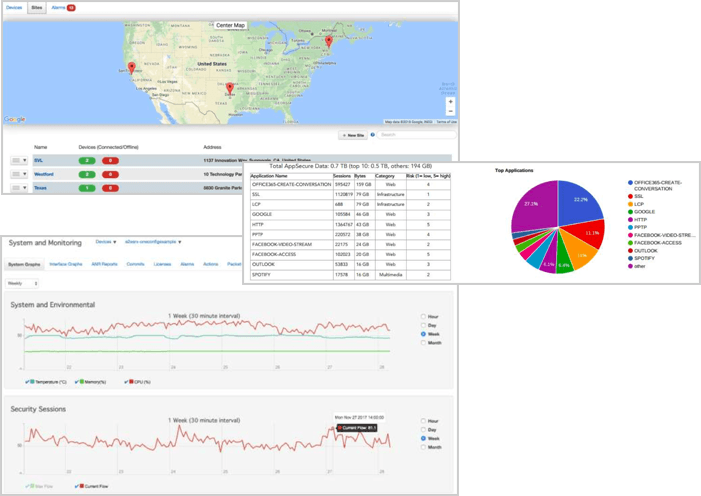Viewport: 701px width, 496px height.
Task: Zoom in the map with plus icon
Action: (450, 102)
